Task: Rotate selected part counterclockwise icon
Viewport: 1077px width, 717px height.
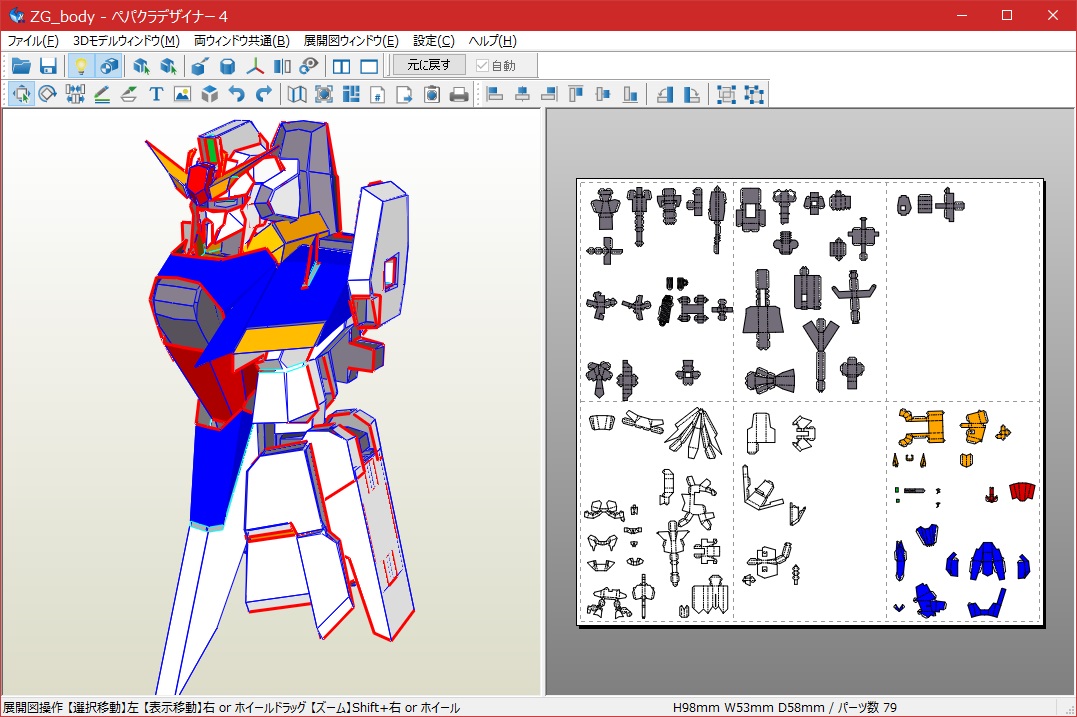Action: 665,94
